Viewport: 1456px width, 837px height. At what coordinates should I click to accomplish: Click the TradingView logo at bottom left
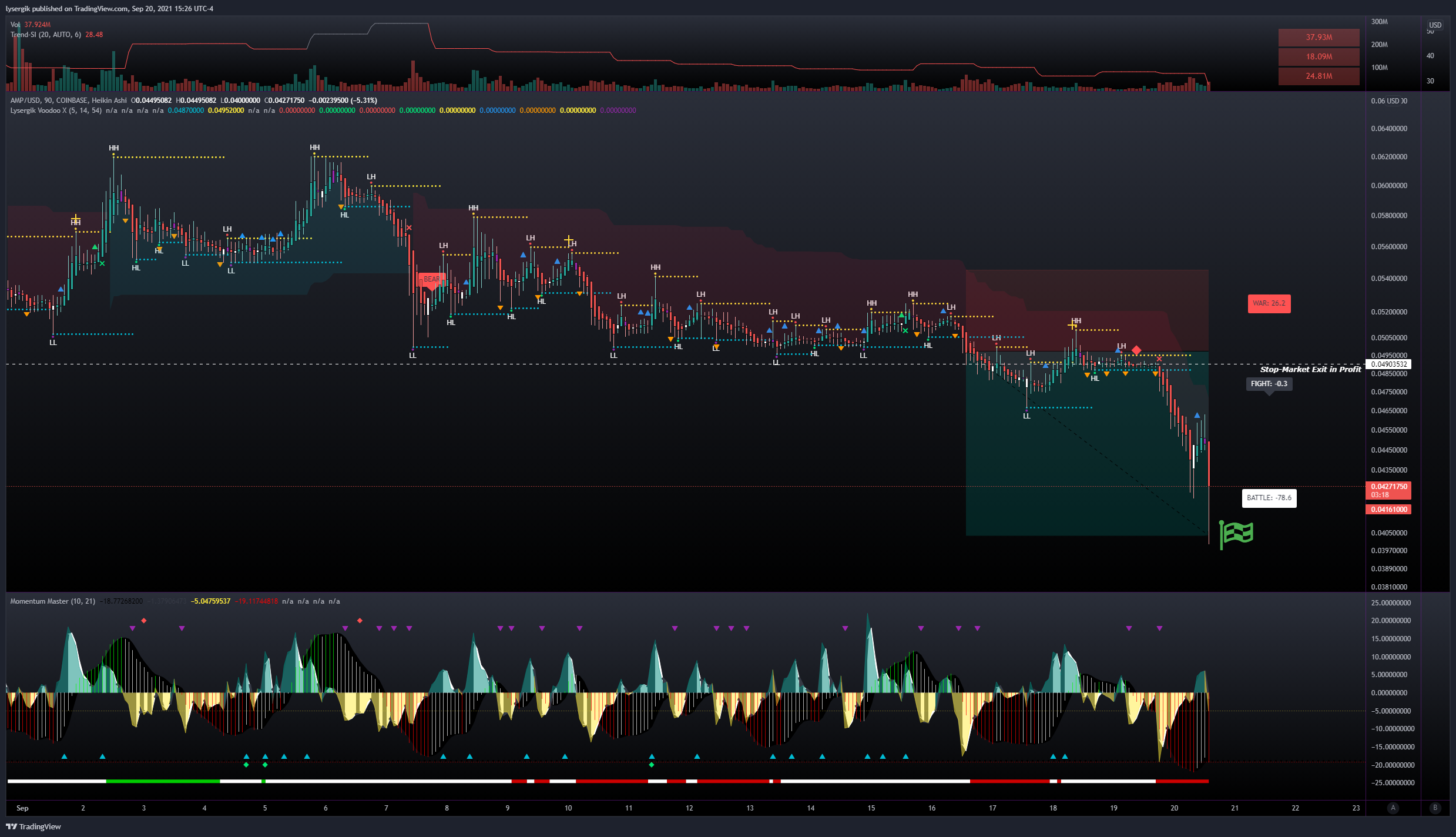pyautogui.click(x=33, y=826)
